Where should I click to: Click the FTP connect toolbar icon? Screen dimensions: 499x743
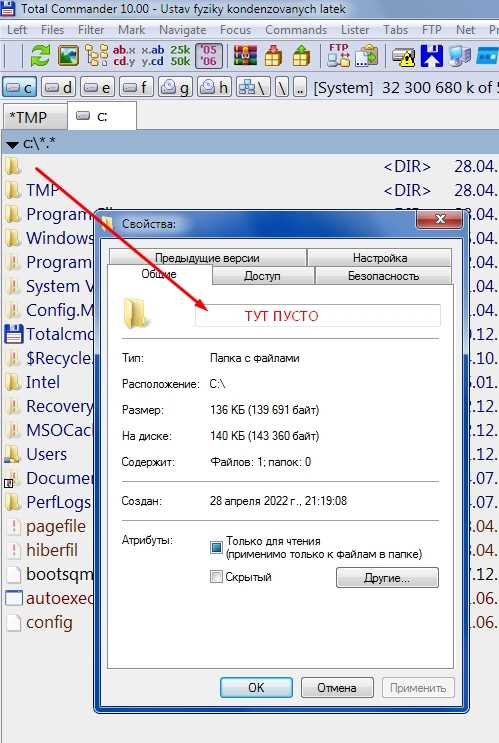click(x=338, y=55)
